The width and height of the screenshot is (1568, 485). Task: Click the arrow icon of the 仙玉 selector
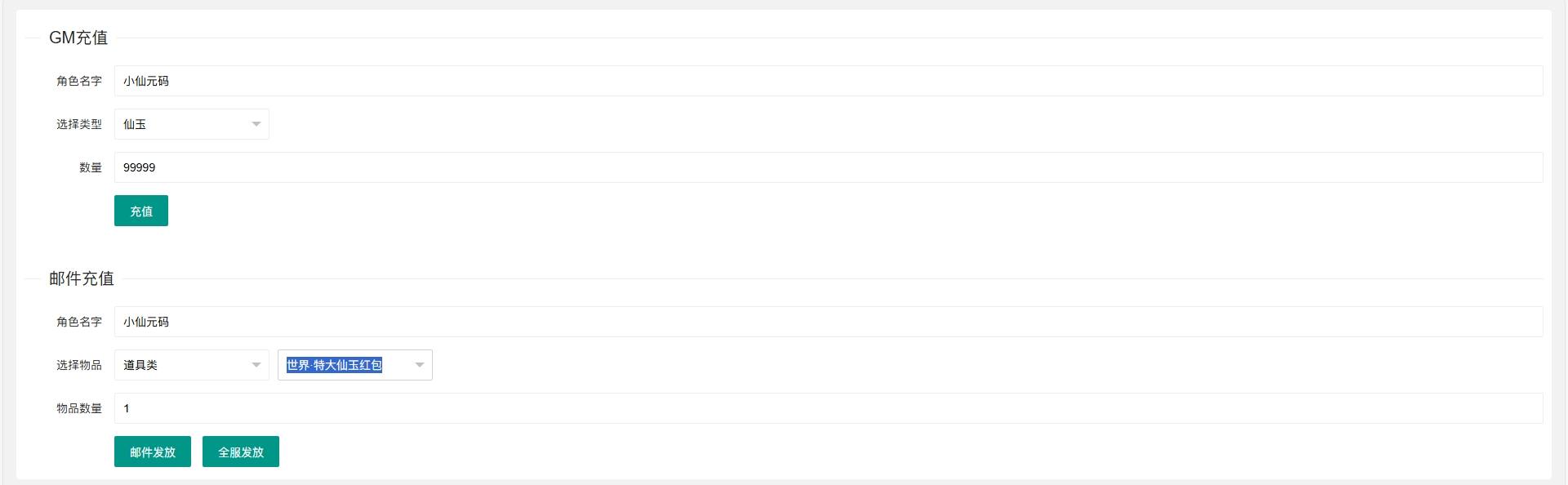(256, 124)
